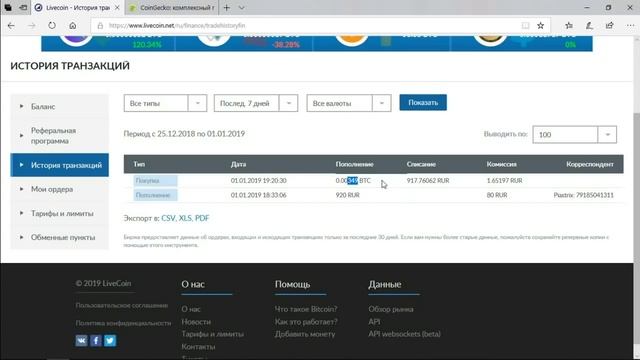The image size is (640, 360).
Task: Open footer link Обзор рынка
Action: (x=391, y=309)
